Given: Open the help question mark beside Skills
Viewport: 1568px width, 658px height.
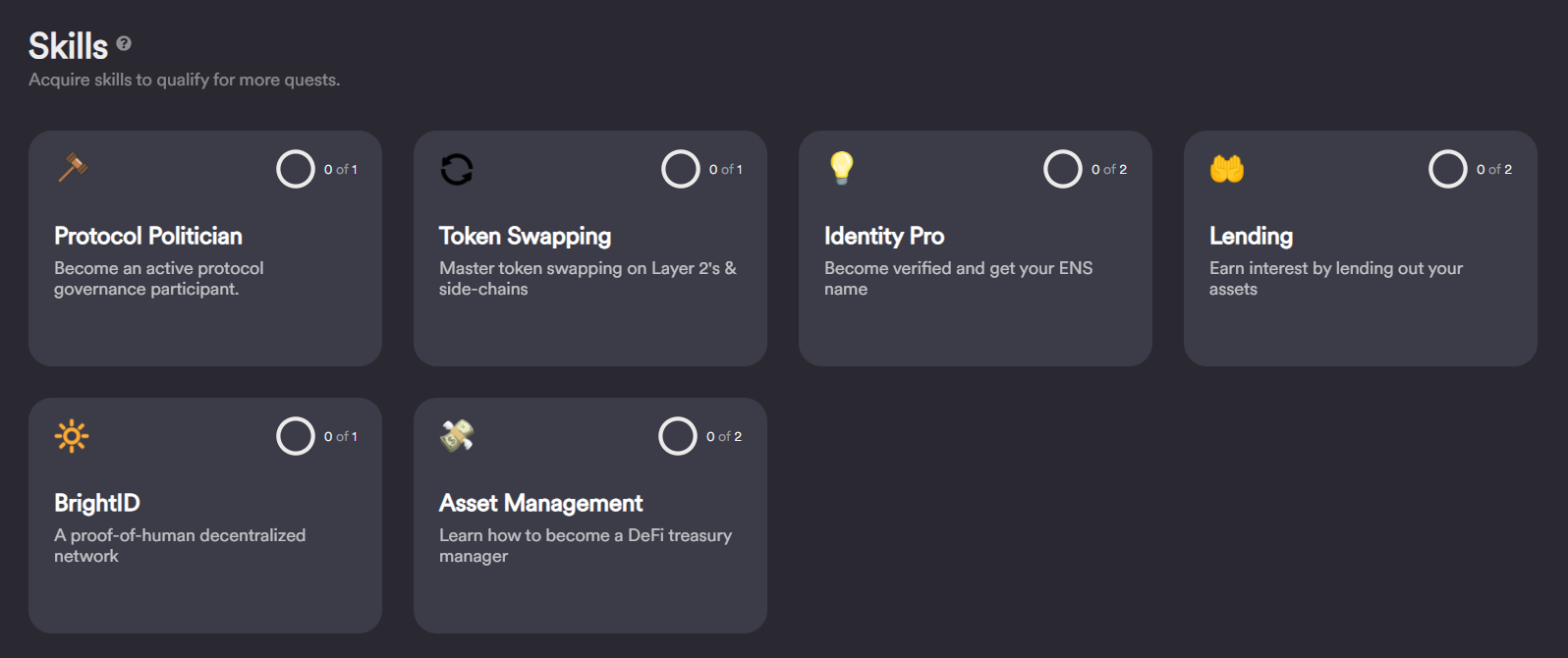Looking at the screenshot, I should coord(124,43).
